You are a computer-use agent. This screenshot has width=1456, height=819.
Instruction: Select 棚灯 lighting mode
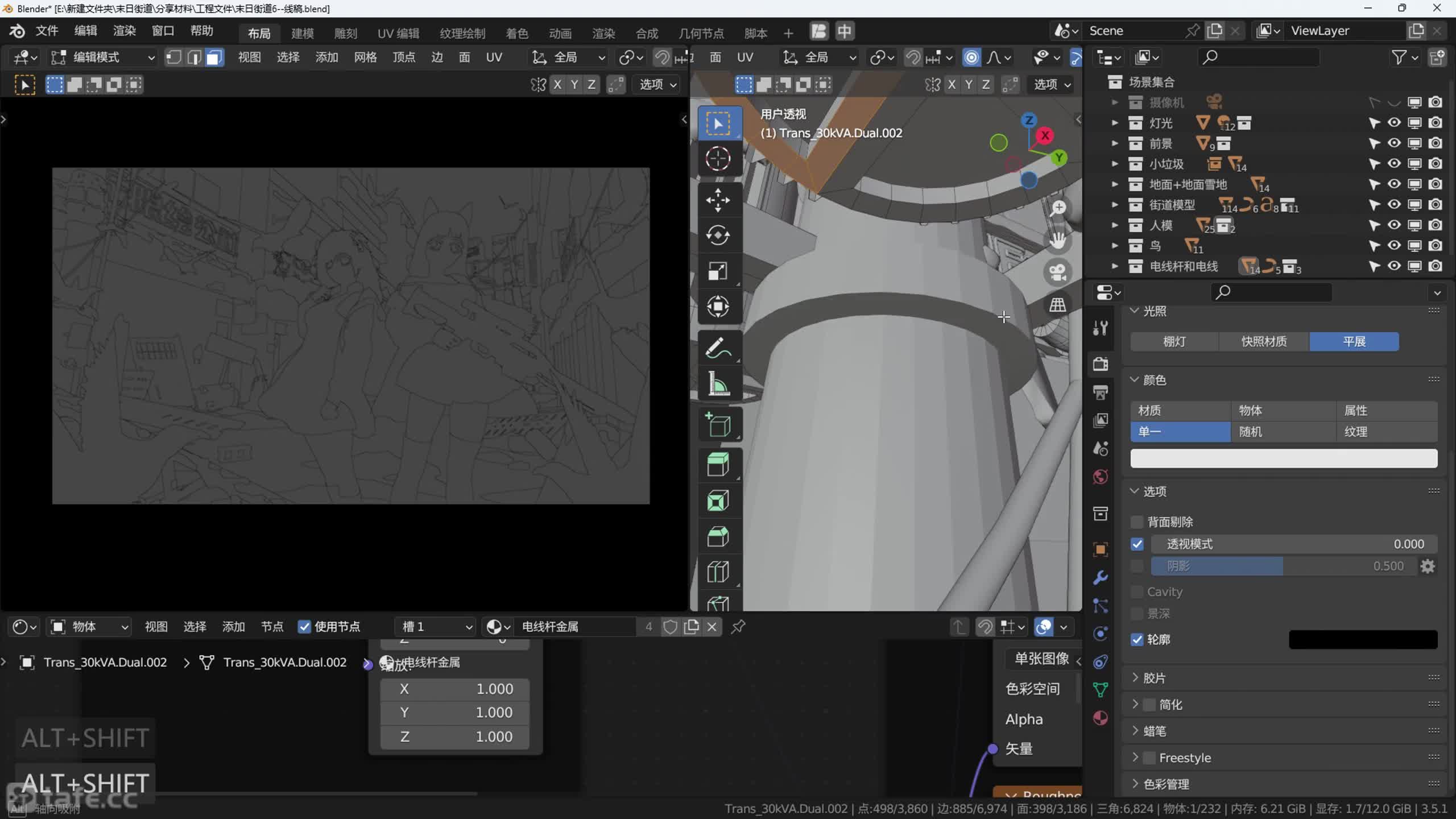tap(1174, 342)
